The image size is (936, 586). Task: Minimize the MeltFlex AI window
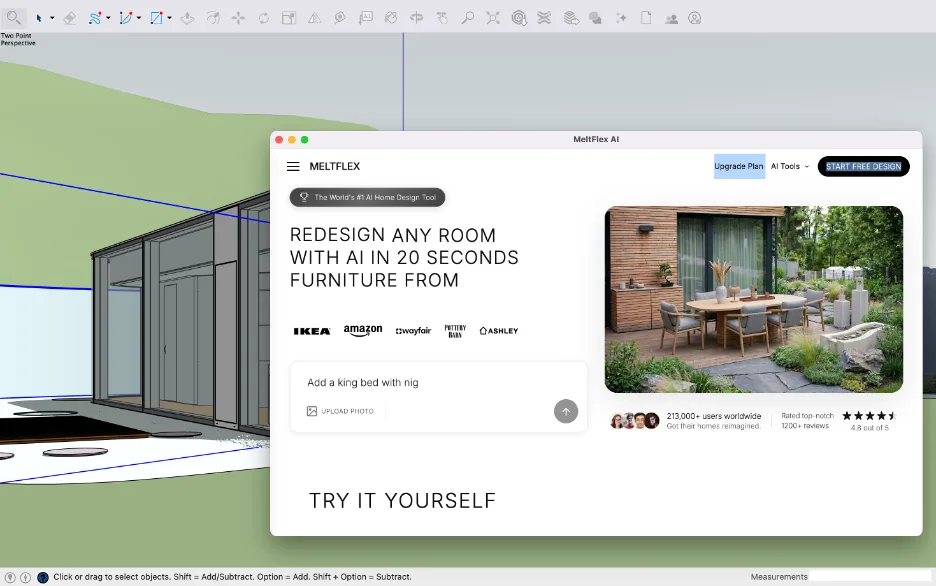click(x=292, y=140)
